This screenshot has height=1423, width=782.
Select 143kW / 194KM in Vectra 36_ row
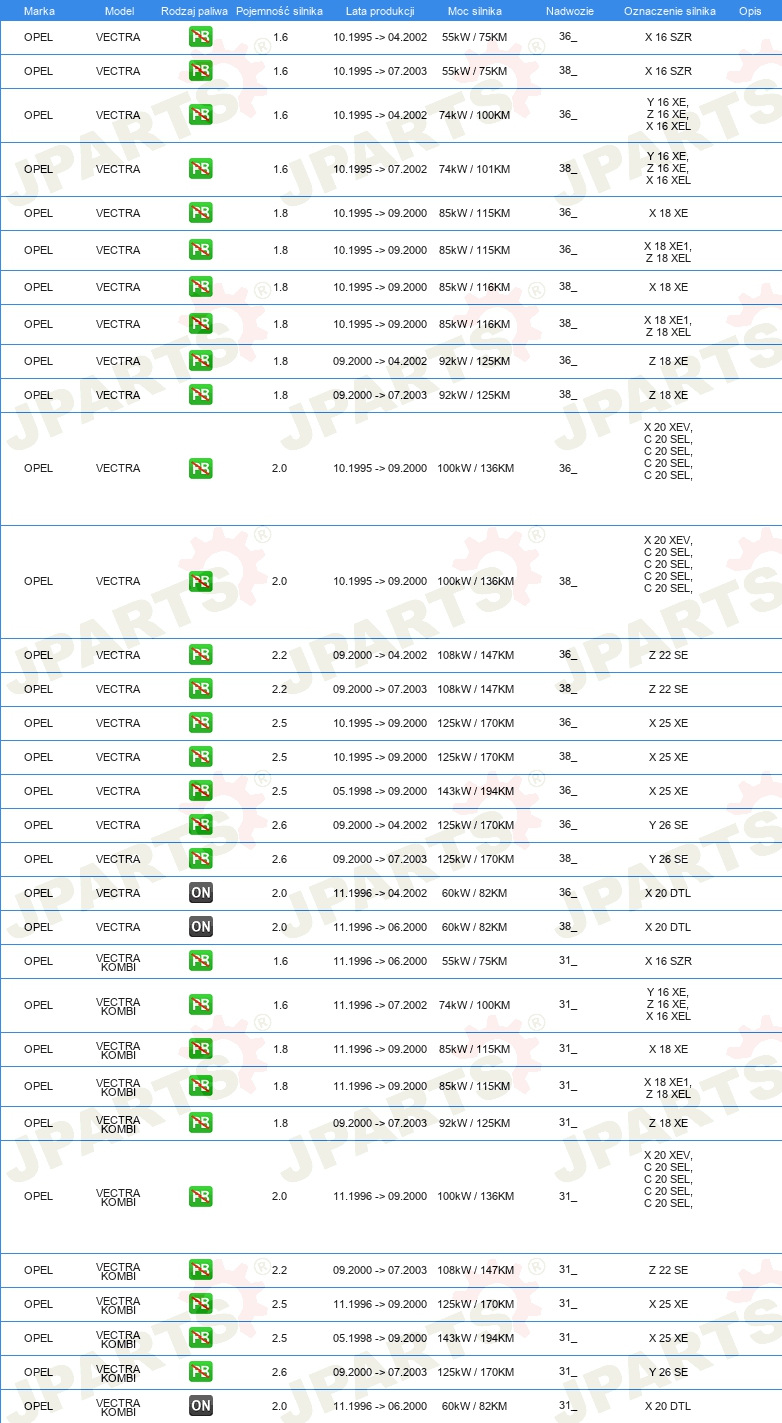click(x=474, y=791)
